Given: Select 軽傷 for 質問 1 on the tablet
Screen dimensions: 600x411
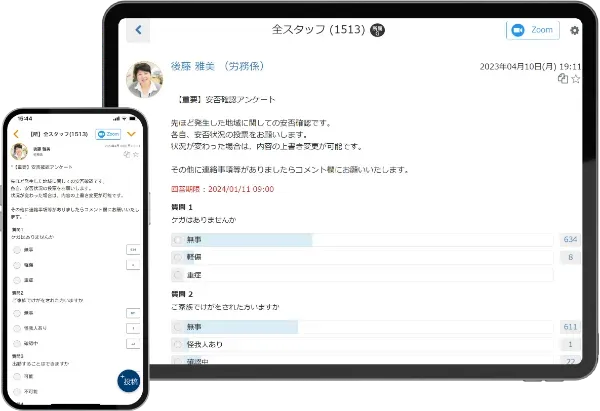Looking at the screenshot, I should pos(178,257).
